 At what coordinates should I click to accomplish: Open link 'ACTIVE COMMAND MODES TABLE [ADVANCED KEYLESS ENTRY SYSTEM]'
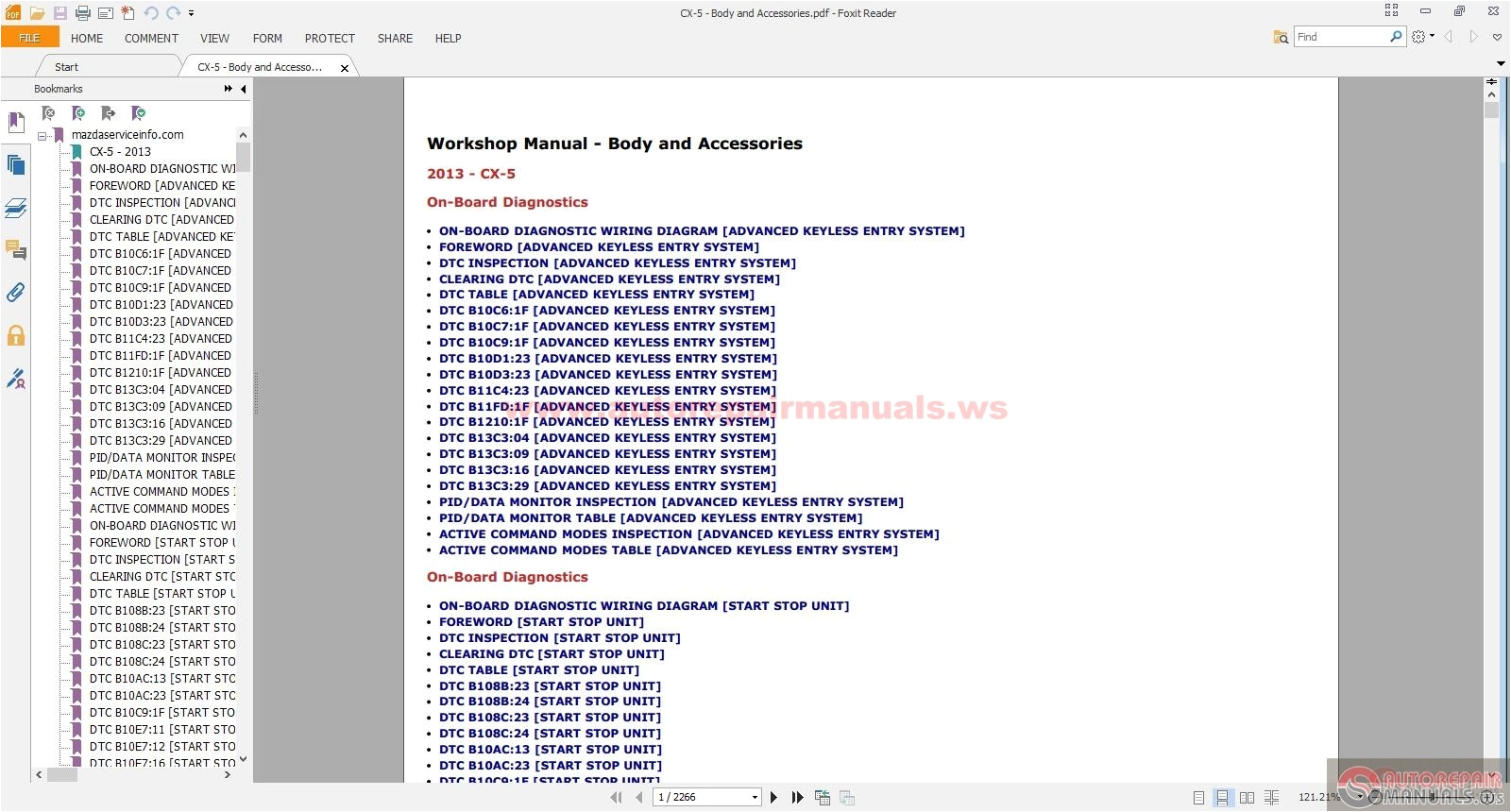[669, 550]
